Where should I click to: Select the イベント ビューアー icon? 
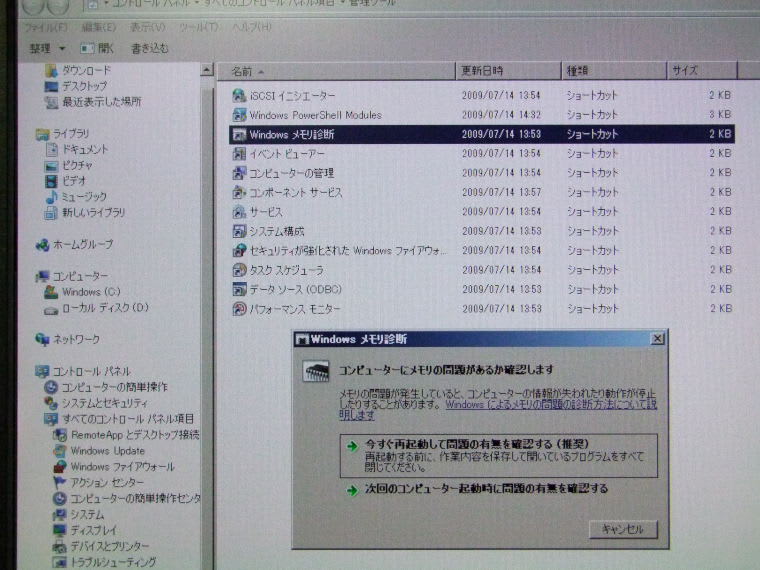tap(239, 154)
